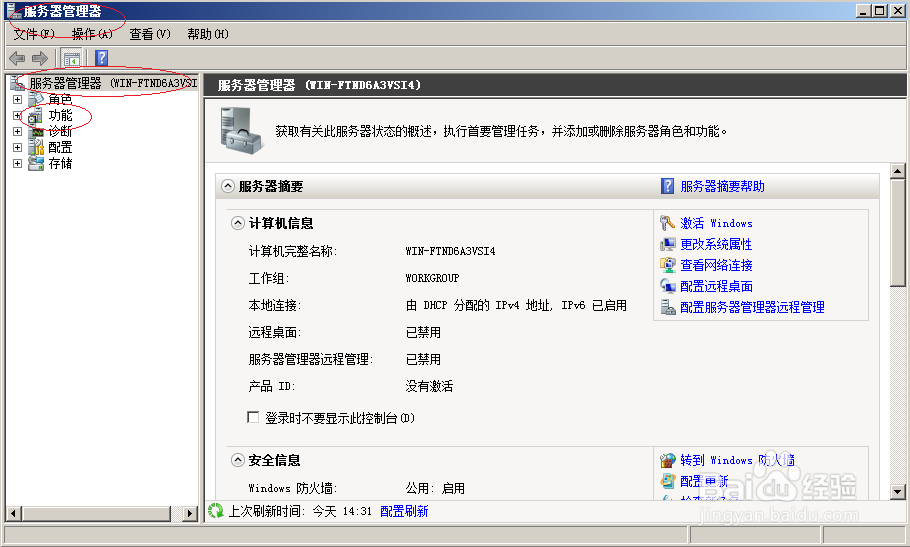
Task: Click the firewall icon beside 转到 Windows 防火墙
Action: [667, 460]
